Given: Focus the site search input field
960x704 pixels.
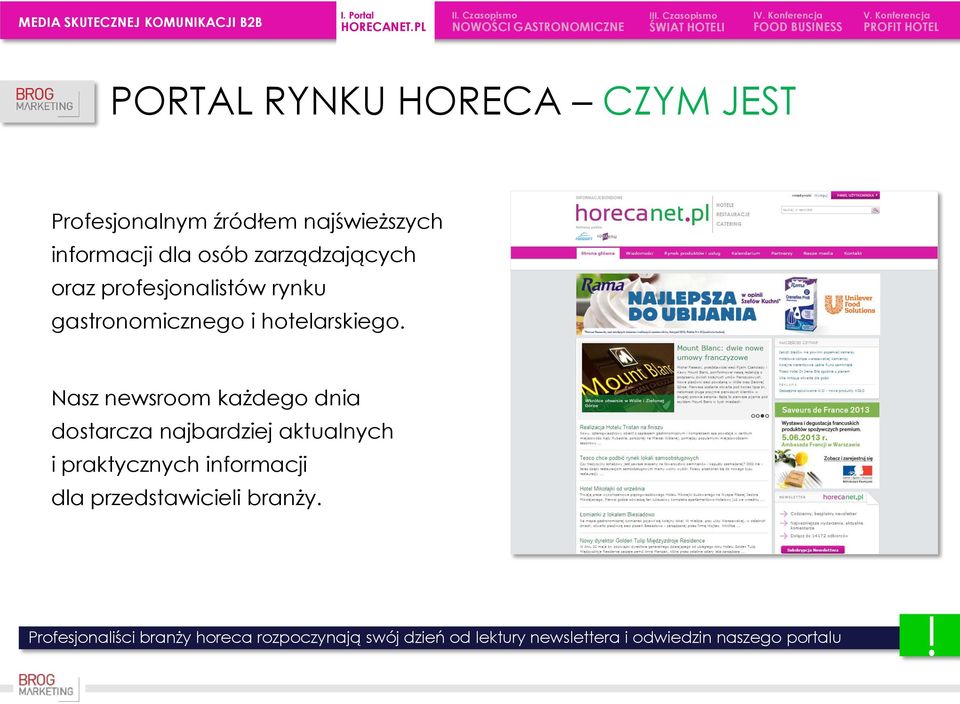Looking at the screenshot, I should (x=825, y=210).
